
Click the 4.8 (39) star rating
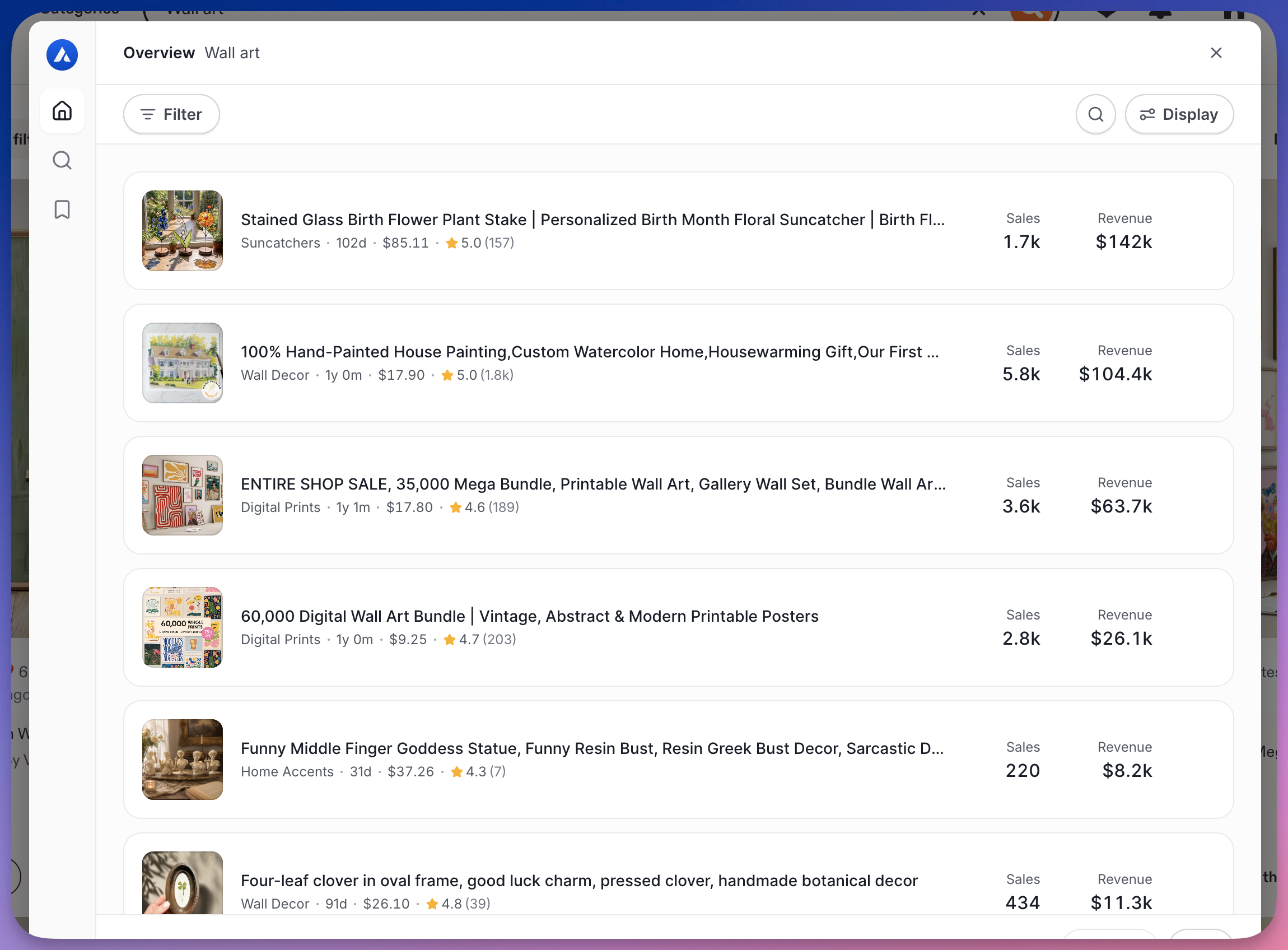click(x=458, y=905)
